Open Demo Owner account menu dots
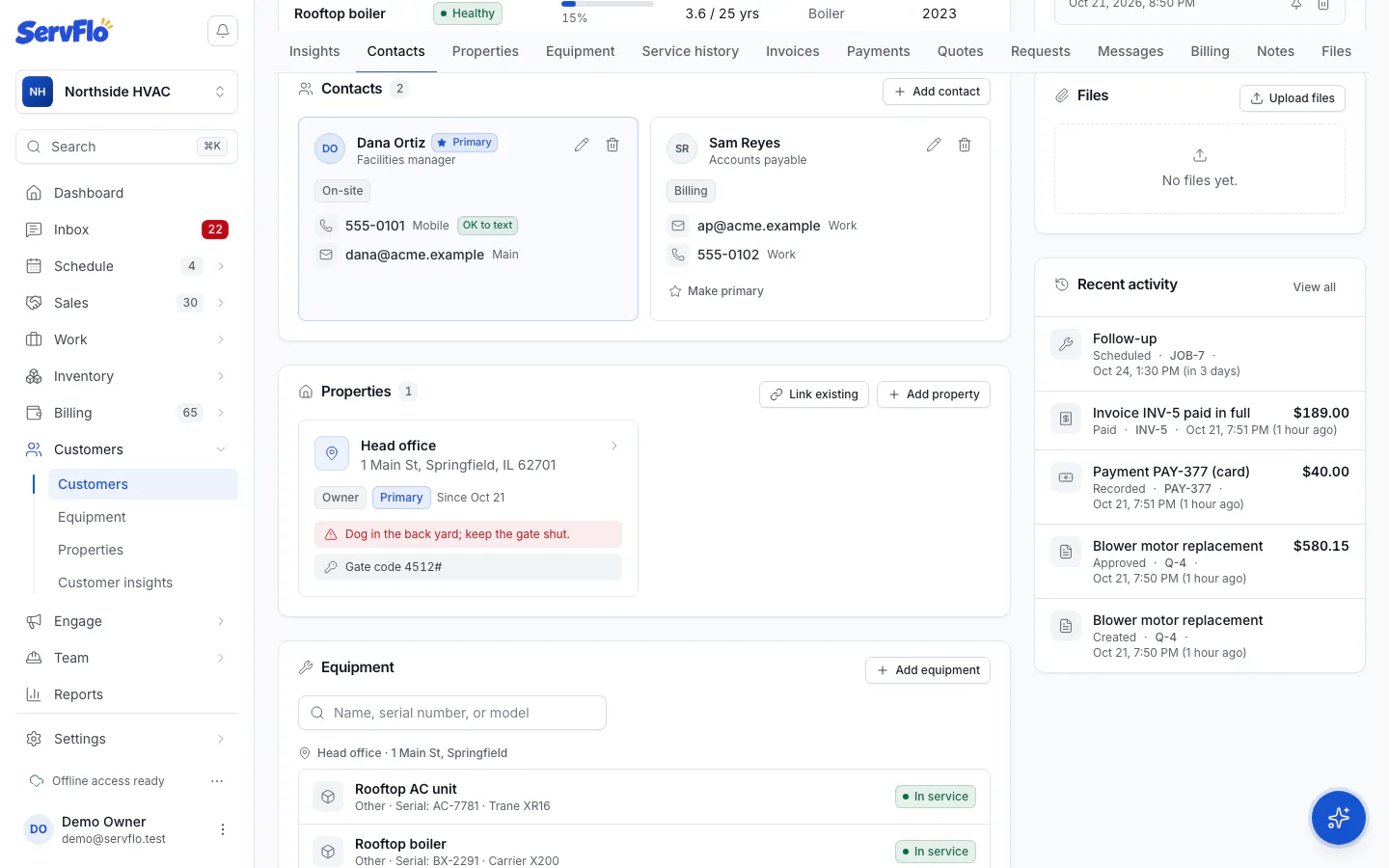This screenshot has width=1389, height=868. 223,829
